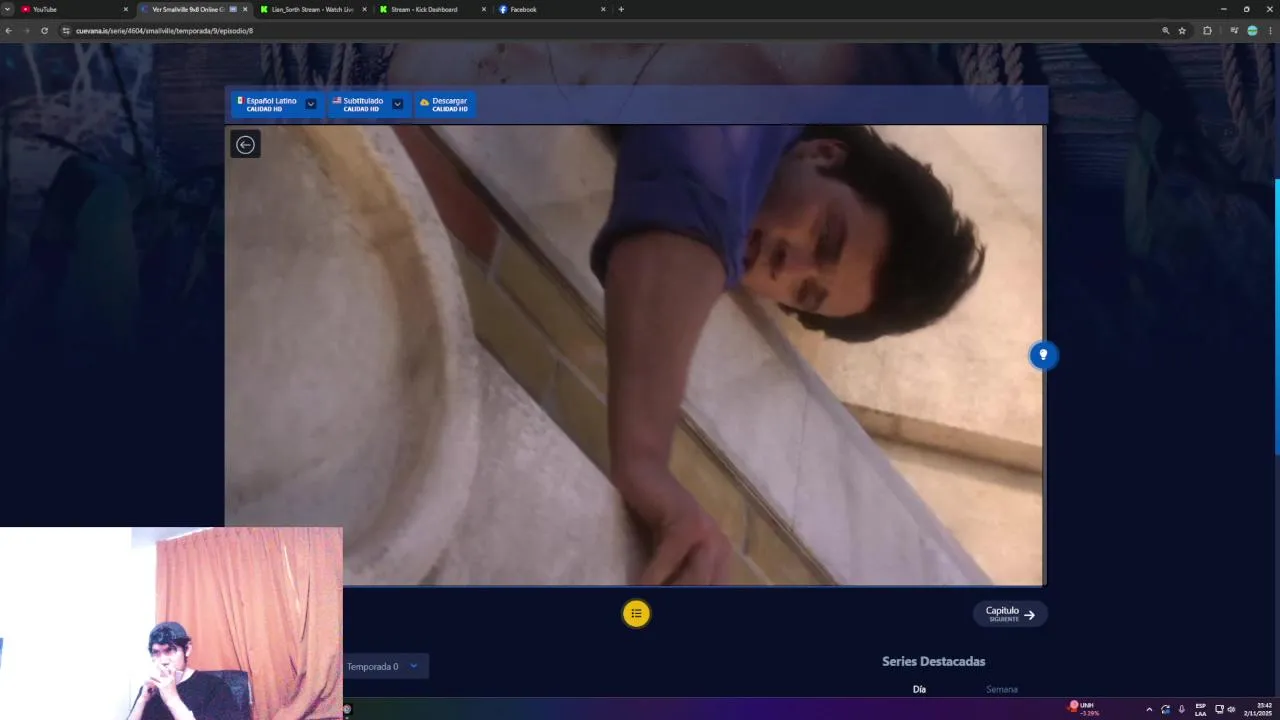Image resolution: width=1280 pixels, height=720 pixels.
Task: View site information icon in address bar
Action: (66, 31)
